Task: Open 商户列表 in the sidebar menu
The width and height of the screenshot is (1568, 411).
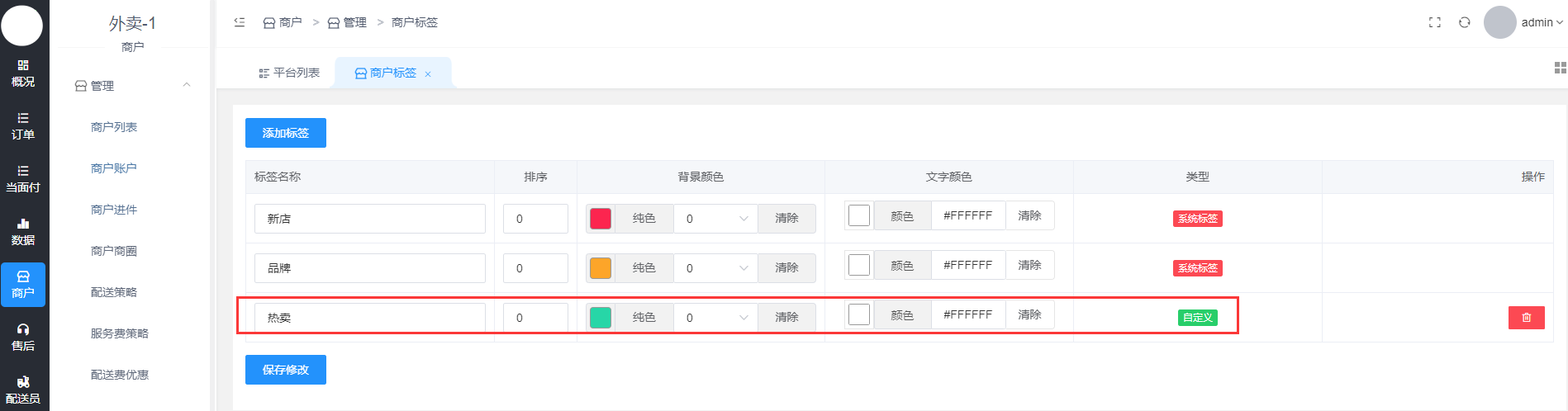Action: point(114,127)
